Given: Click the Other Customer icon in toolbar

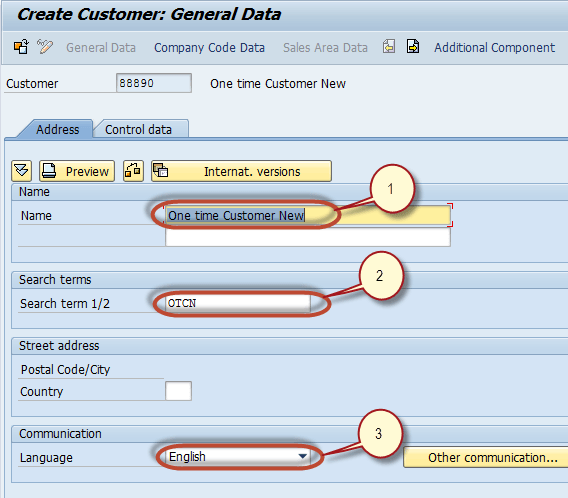Looking at the screenshot, I should click(21, 47).
